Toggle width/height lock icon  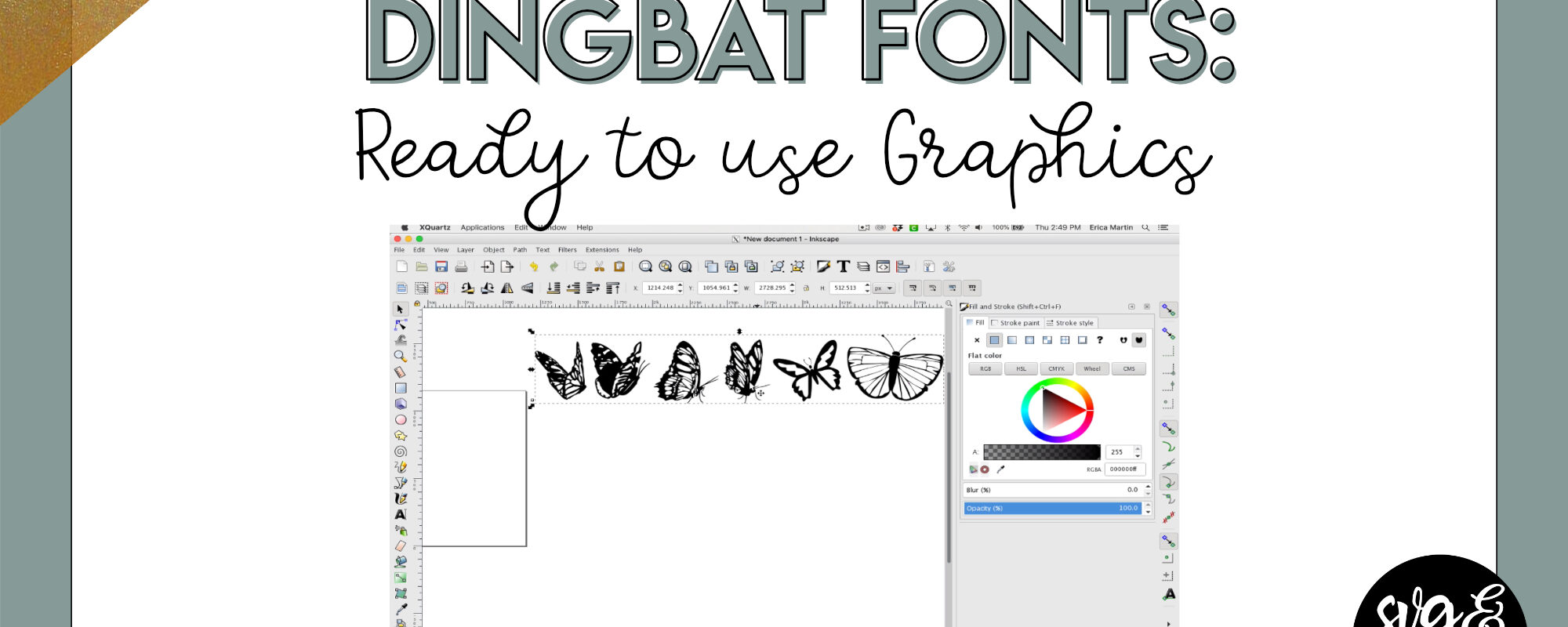point(807,288)
